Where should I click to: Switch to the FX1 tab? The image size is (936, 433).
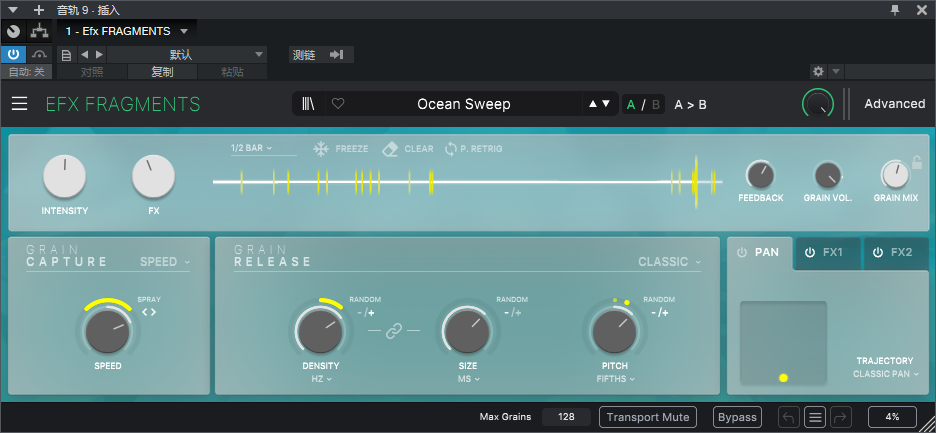click(x=828, y=253)
